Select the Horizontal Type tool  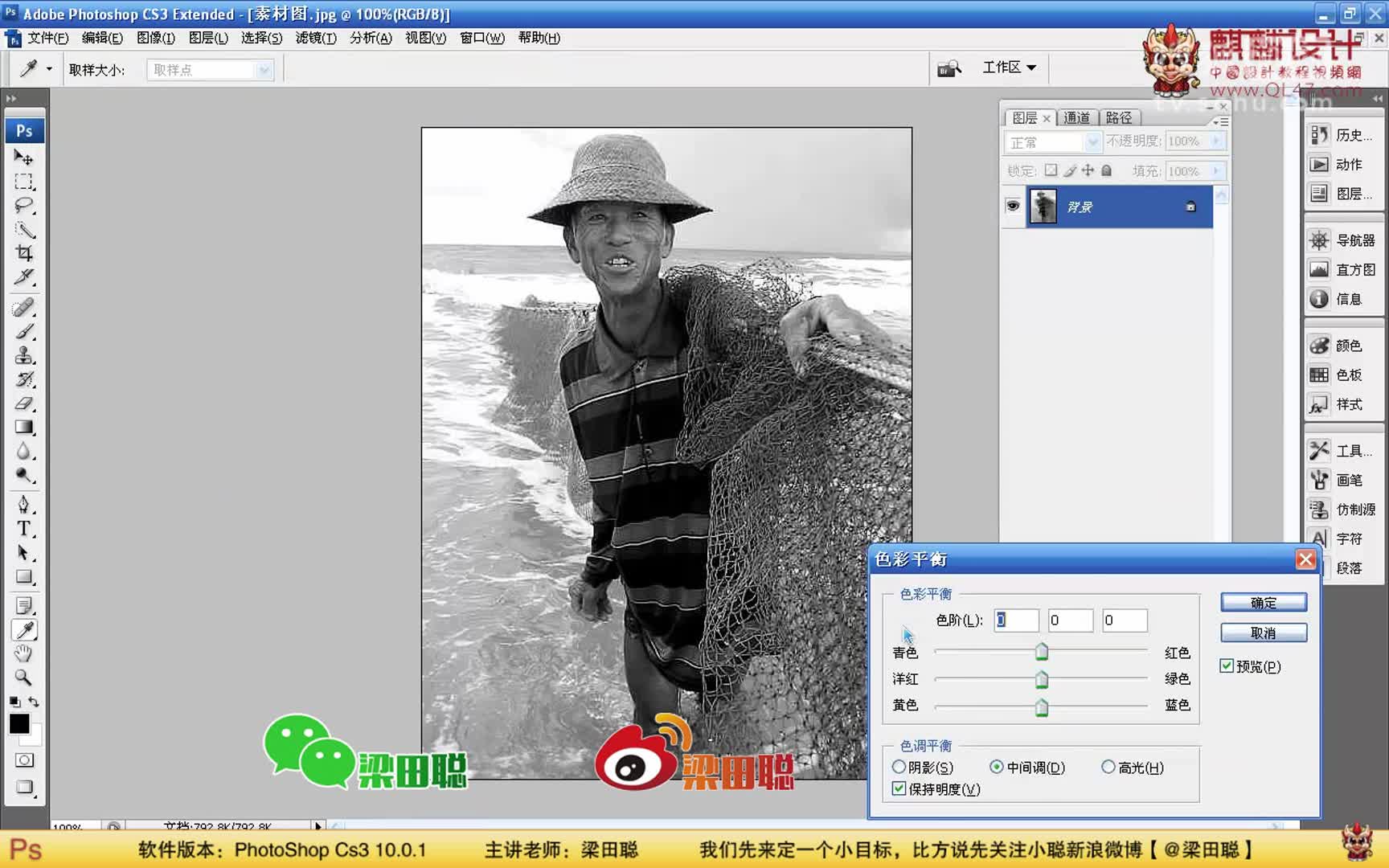[x=24, y=529]
